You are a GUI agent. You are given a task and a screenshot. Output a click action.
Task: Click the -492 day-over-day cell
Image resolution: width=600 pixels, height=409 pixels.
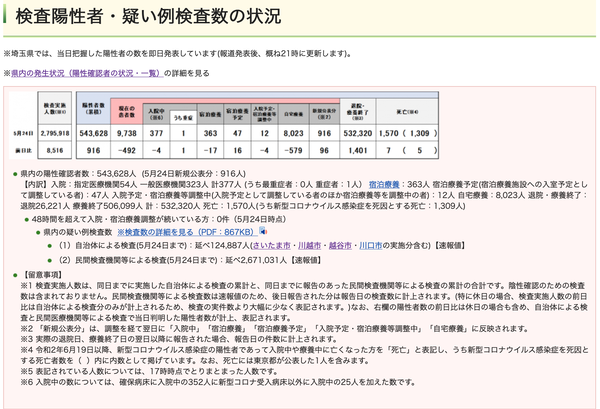127,150
